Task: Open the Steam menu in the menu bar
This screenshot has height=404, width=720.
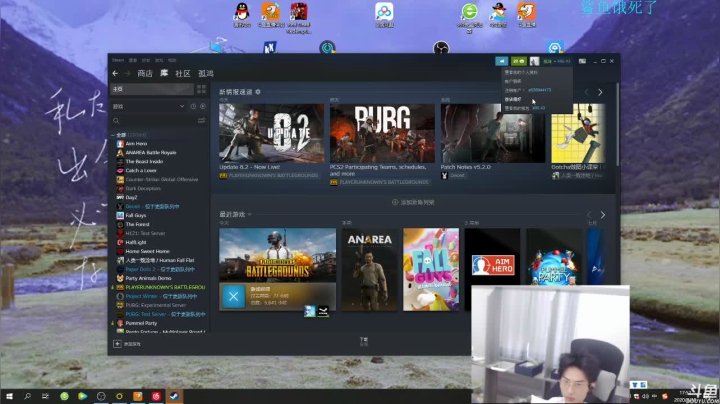Action: [118, 60]
